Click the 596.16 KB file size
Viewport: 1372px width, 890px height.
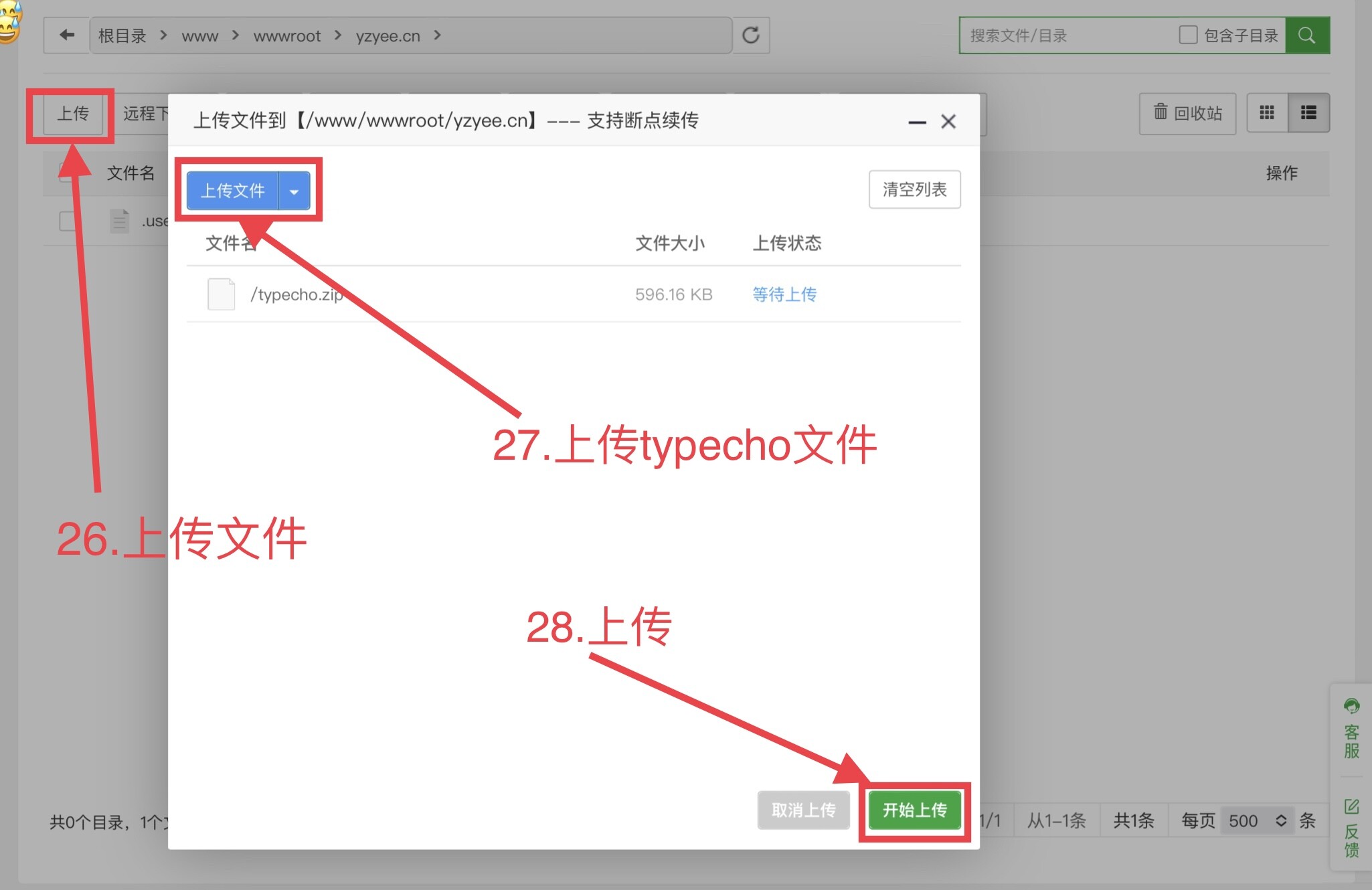pyautogui.click(x=674, y=294)
